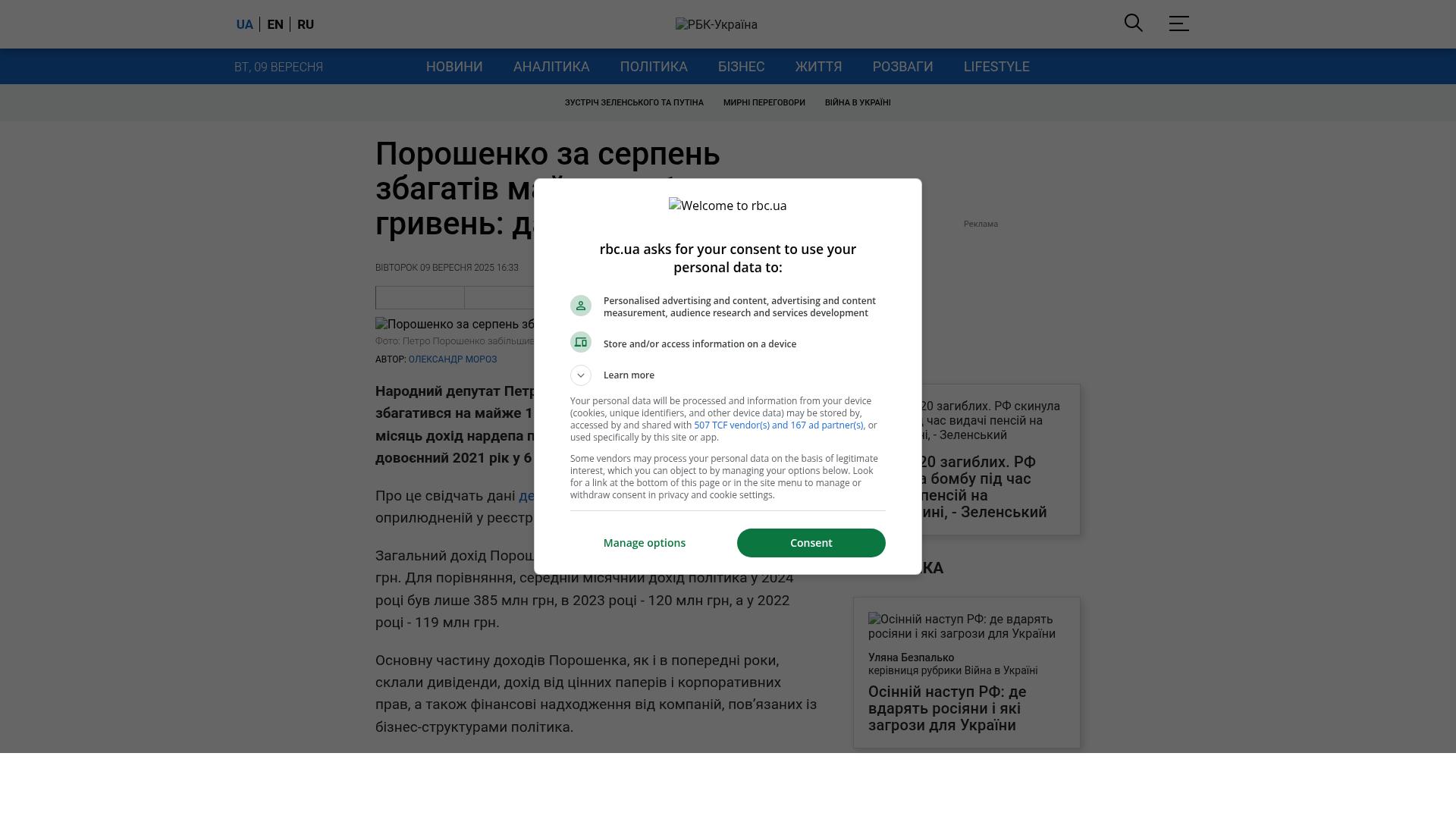1456x819 pixels.
Task: Switch site language to EN
Action: (275, 24)
